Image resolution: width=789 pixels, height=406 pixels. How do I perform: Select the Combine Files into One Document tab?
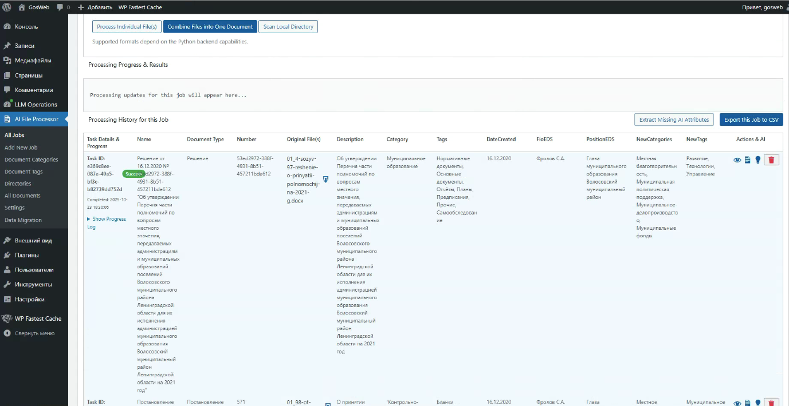(208, 26)
